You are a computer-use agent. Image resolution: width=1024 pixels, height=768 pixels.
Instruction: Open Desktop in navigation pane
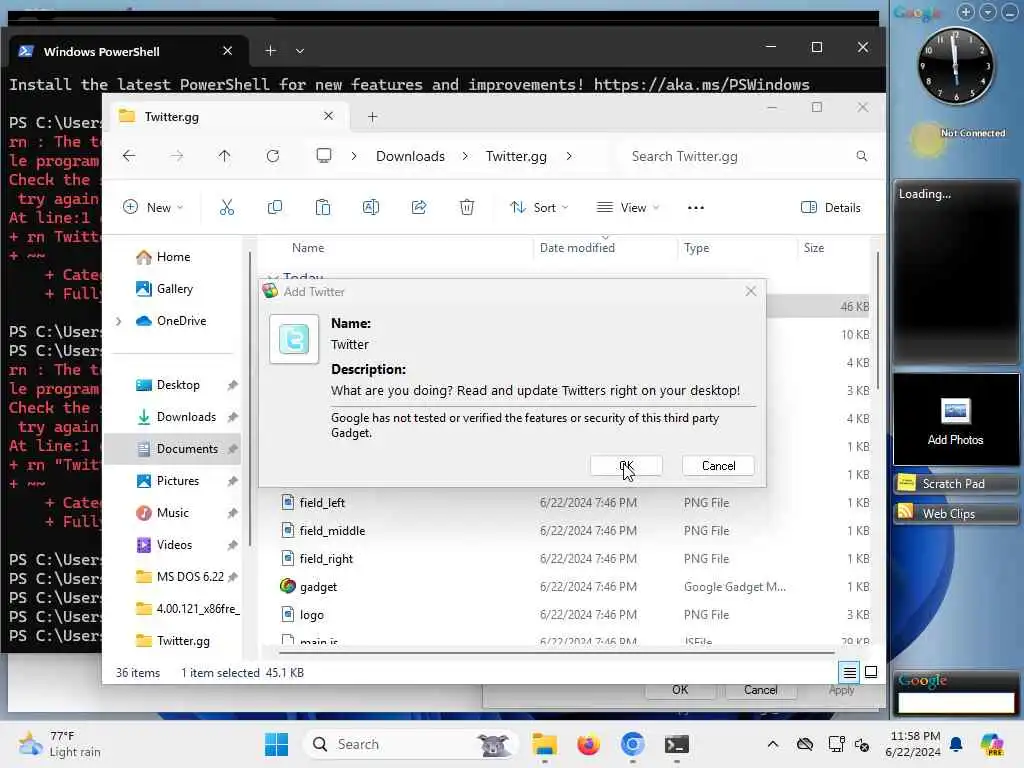point(178,385)
